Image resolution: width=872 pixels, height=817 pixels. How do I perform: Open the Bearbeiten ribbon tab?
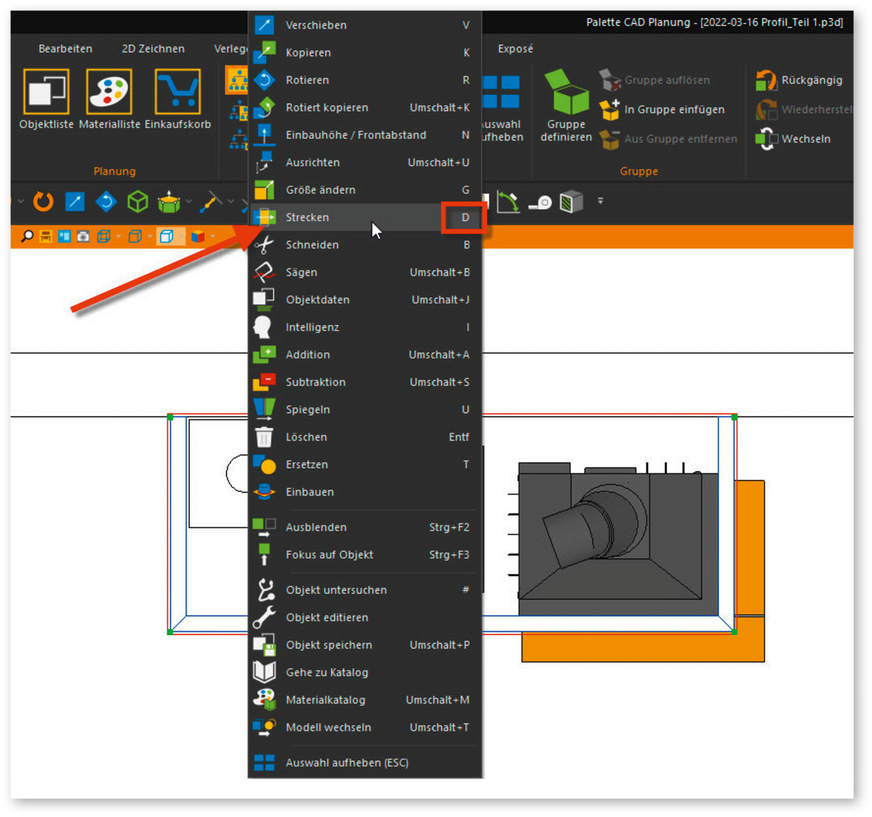click(65, 49)
